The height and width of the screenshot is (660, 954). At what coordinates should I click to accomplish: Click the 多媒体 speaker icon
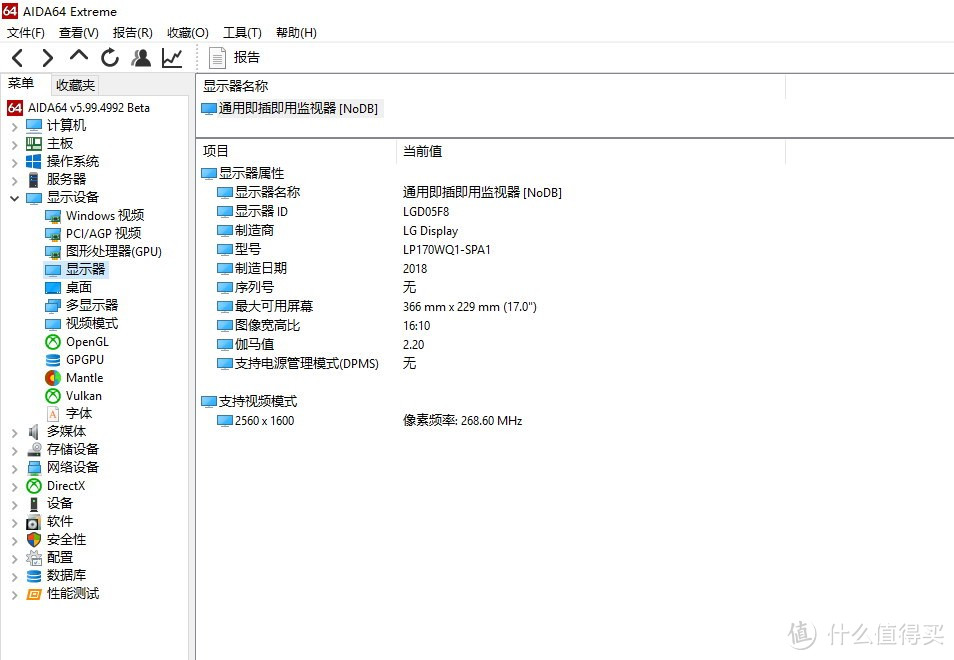tap(34, 432)
